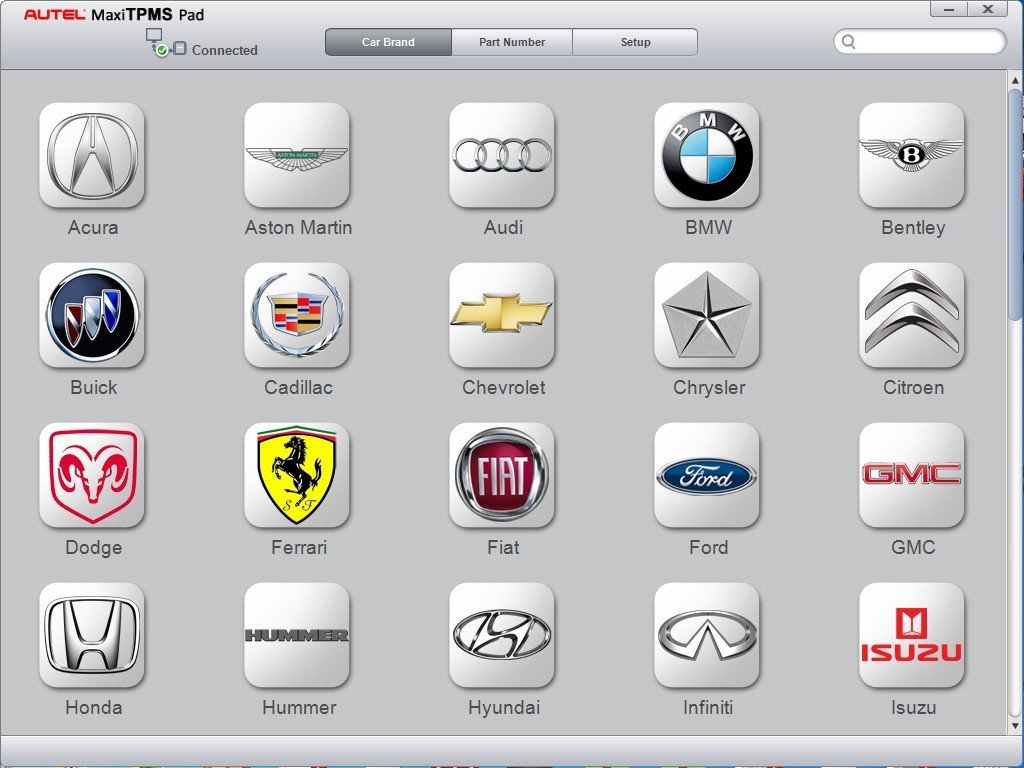The image size is (1024, 768).
Task: Open the Acura brand icon
Action: click(x=92, y=155)
